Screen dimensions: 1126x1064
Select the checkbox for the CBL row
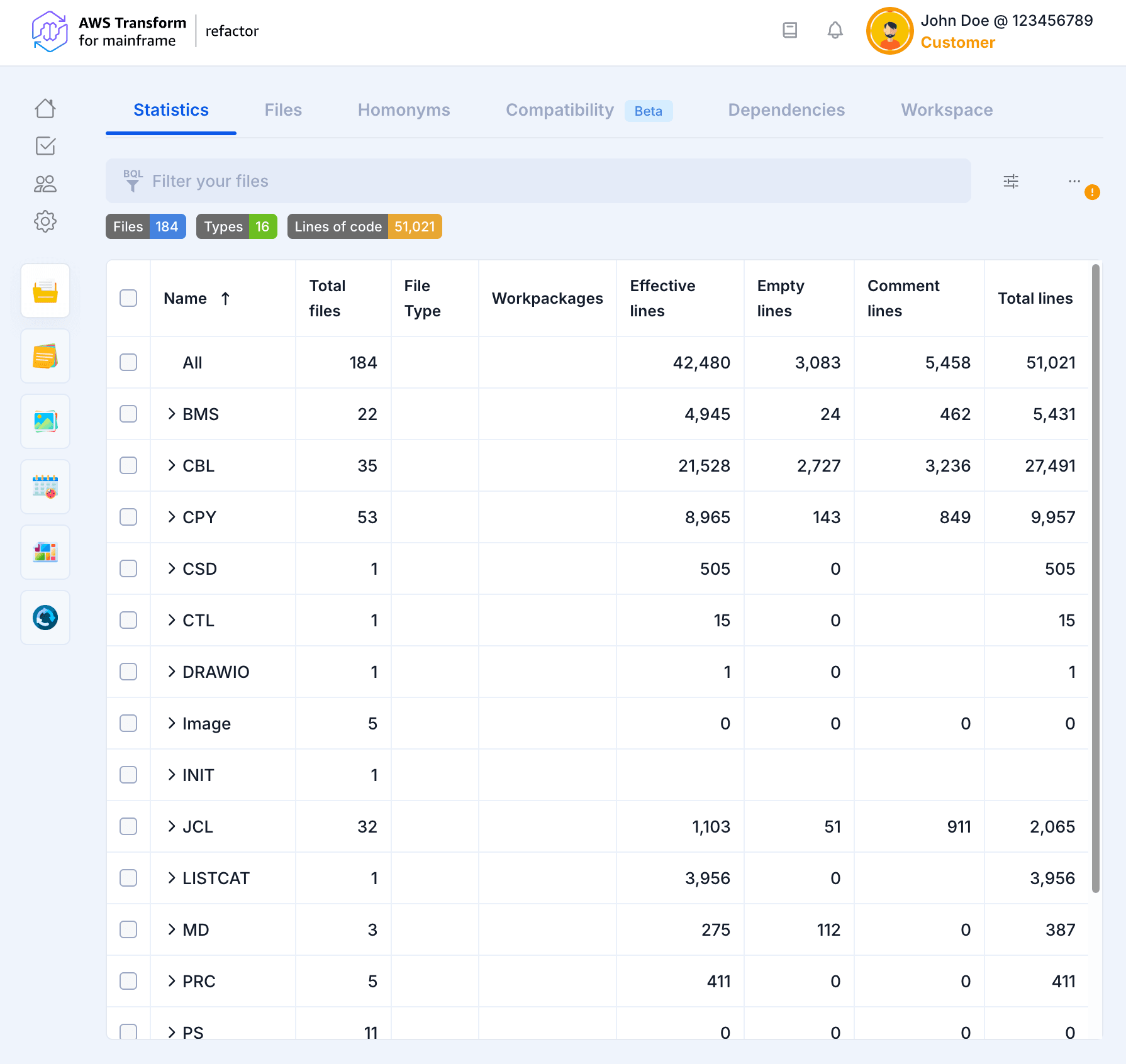coord(128,465)
